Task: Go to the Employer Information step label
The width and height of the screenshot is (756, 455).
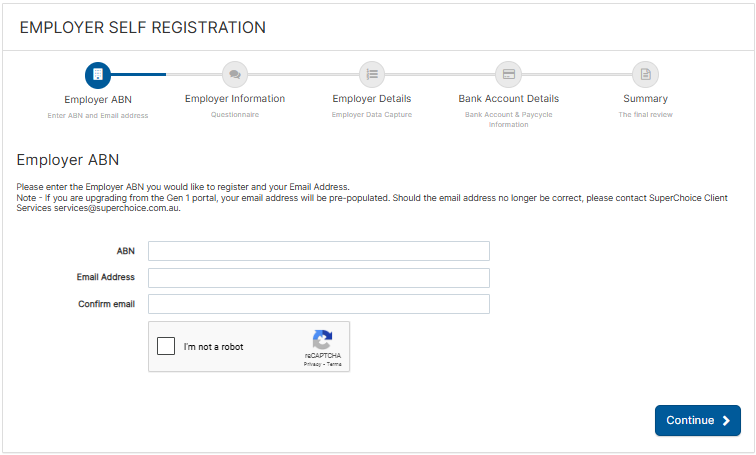Action: pos(235,98)
